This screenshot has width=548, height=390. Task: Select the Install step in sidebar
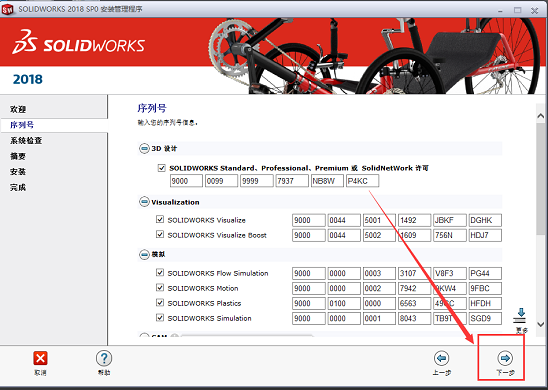18,172
